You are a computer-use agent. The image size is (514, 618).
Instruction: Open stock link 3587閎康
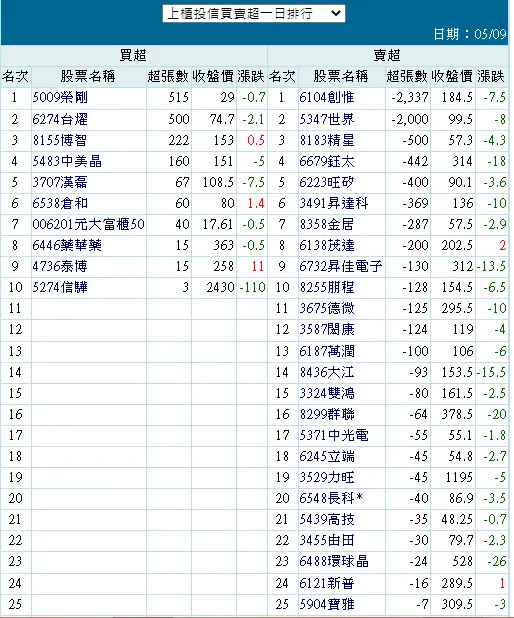[327, 329]
